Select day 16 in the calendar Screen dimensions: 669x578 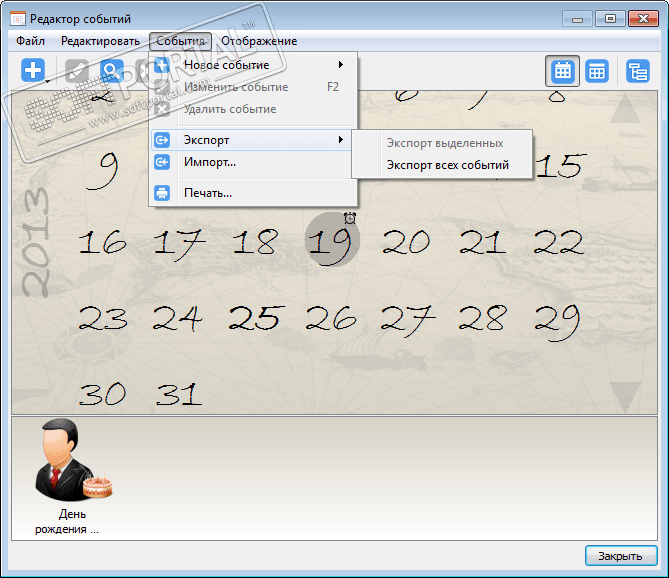click(103, 242)
